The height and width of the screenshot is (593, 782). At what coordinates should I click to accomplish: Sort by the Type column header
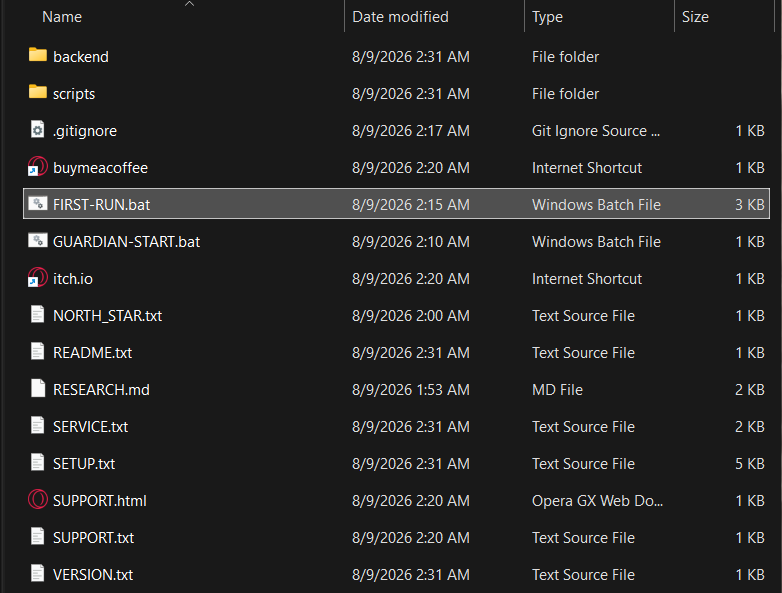click(547, 17)
